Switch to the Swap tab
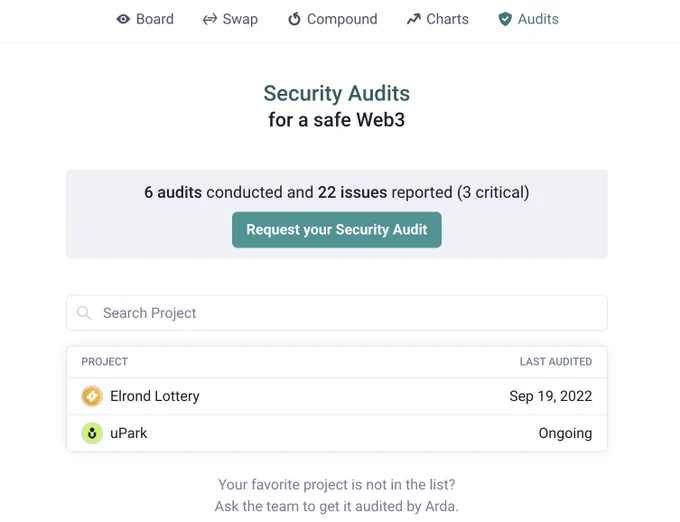Screen dimensions: 680x522 tap(230, 19)
